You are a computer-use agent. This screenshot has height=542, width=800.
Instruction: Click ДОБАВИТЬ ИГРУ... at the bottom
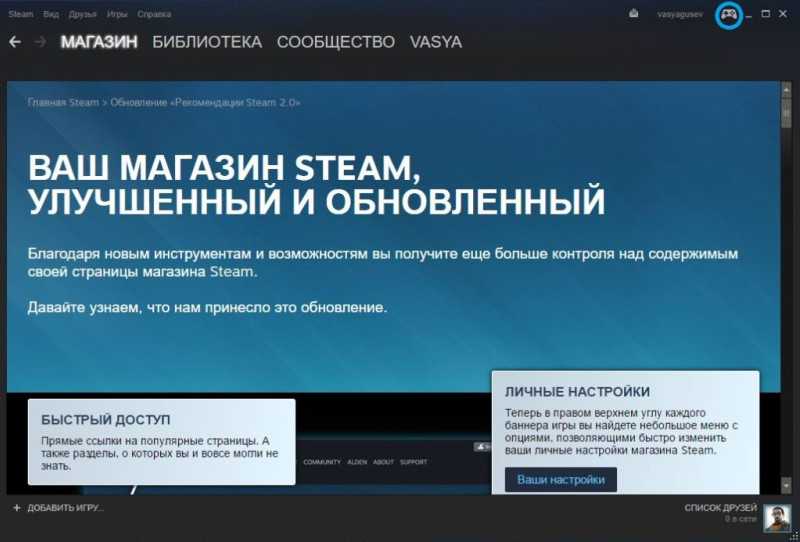point(65,508)
